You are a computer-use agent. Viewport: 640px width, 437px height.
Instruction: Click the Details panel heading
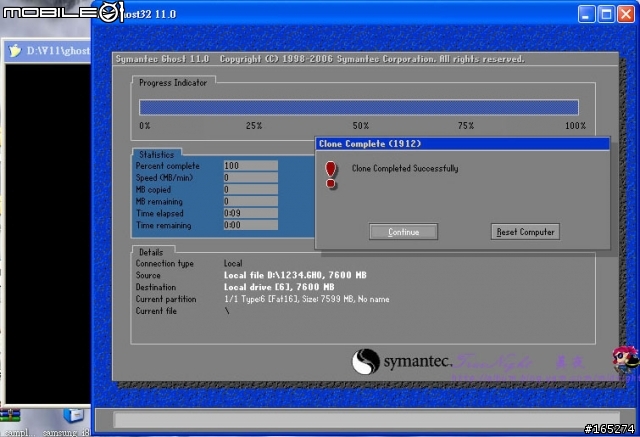pos(151,252)
